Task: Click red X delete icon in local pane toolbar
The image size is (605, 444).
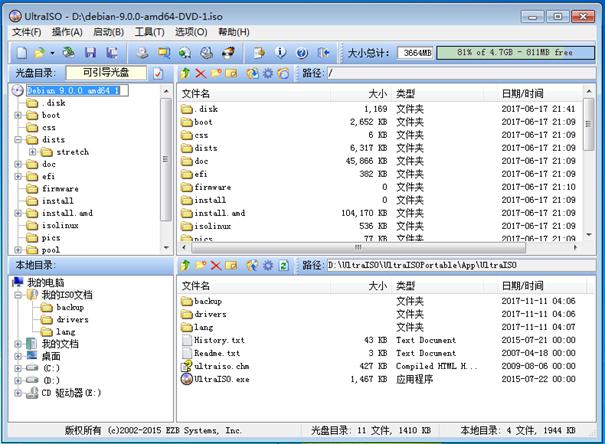Action: (216, 265)
